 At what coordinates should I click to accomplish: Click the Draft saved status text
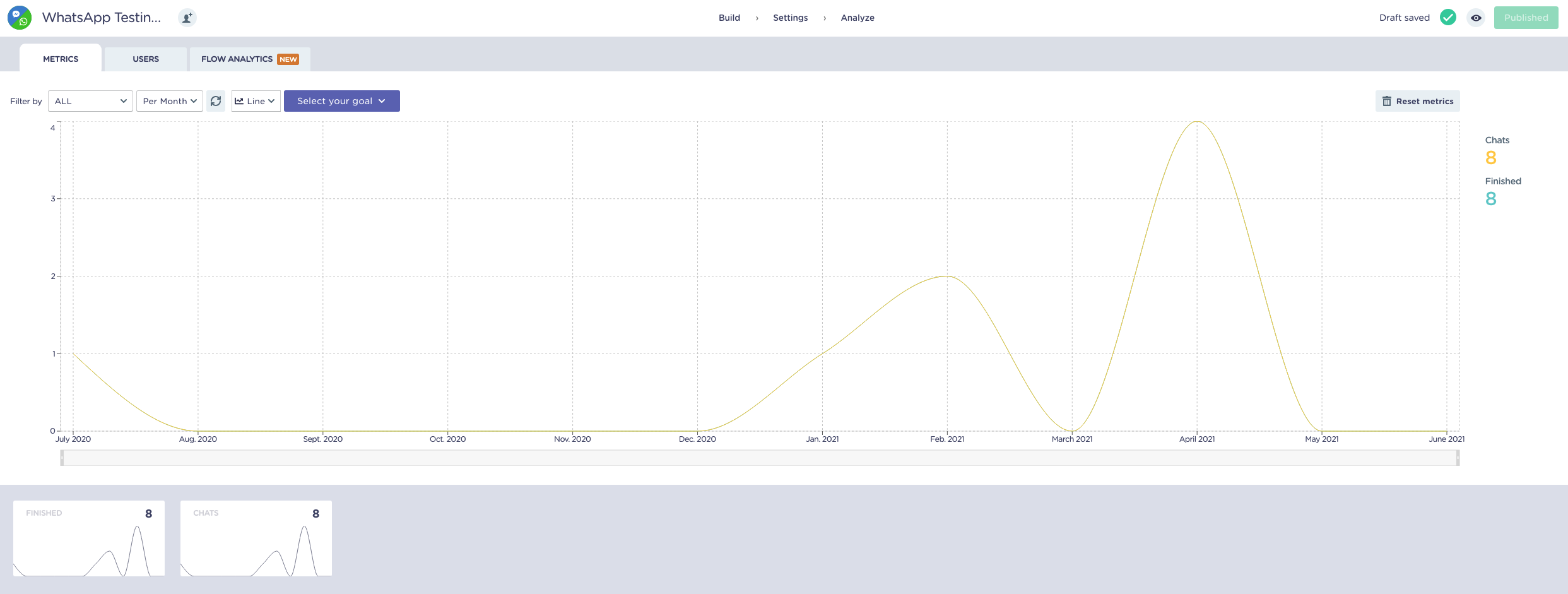1405,18
